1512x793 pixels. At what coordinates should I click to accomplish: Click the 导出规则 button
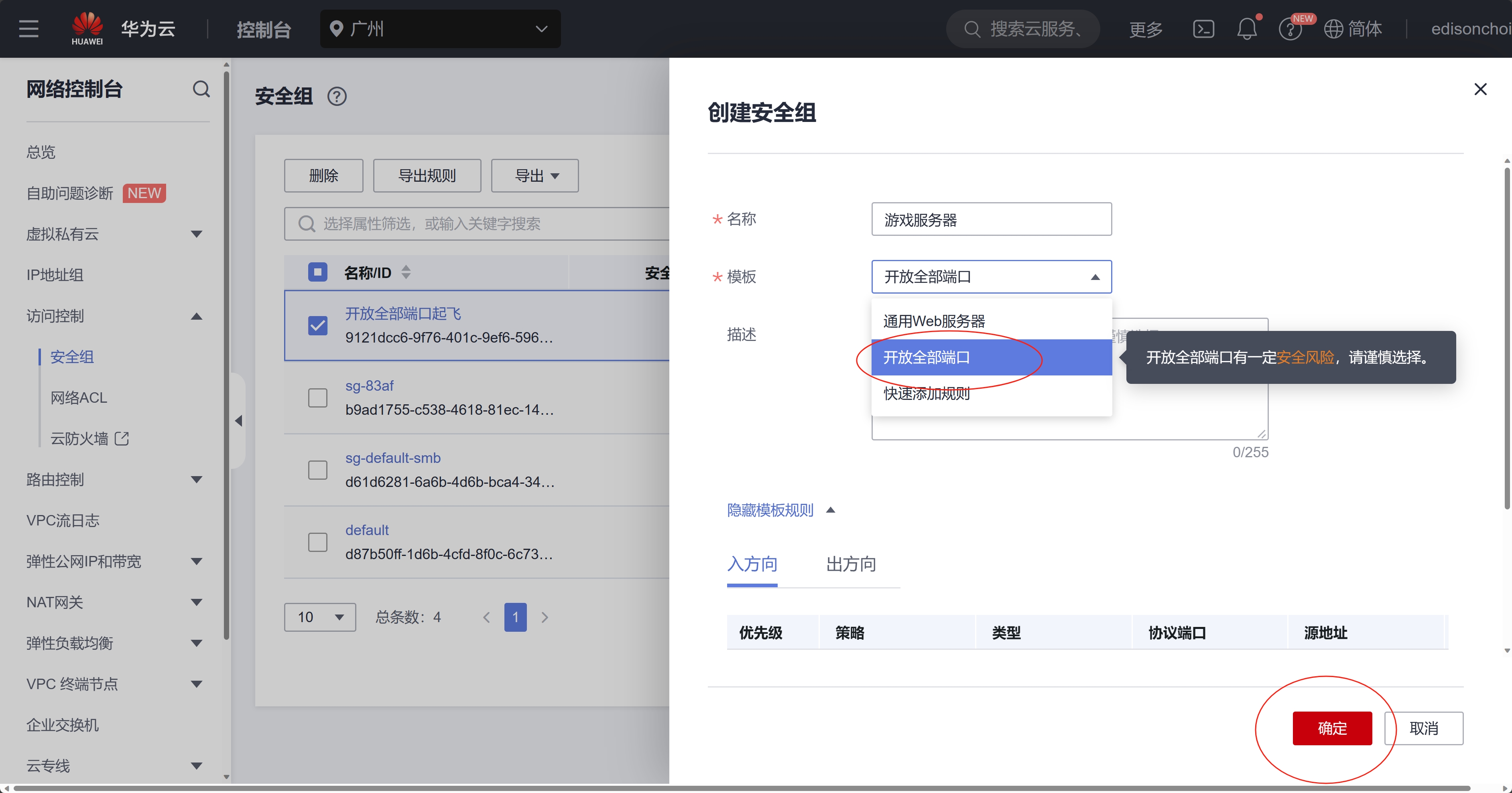pos(427,175)
